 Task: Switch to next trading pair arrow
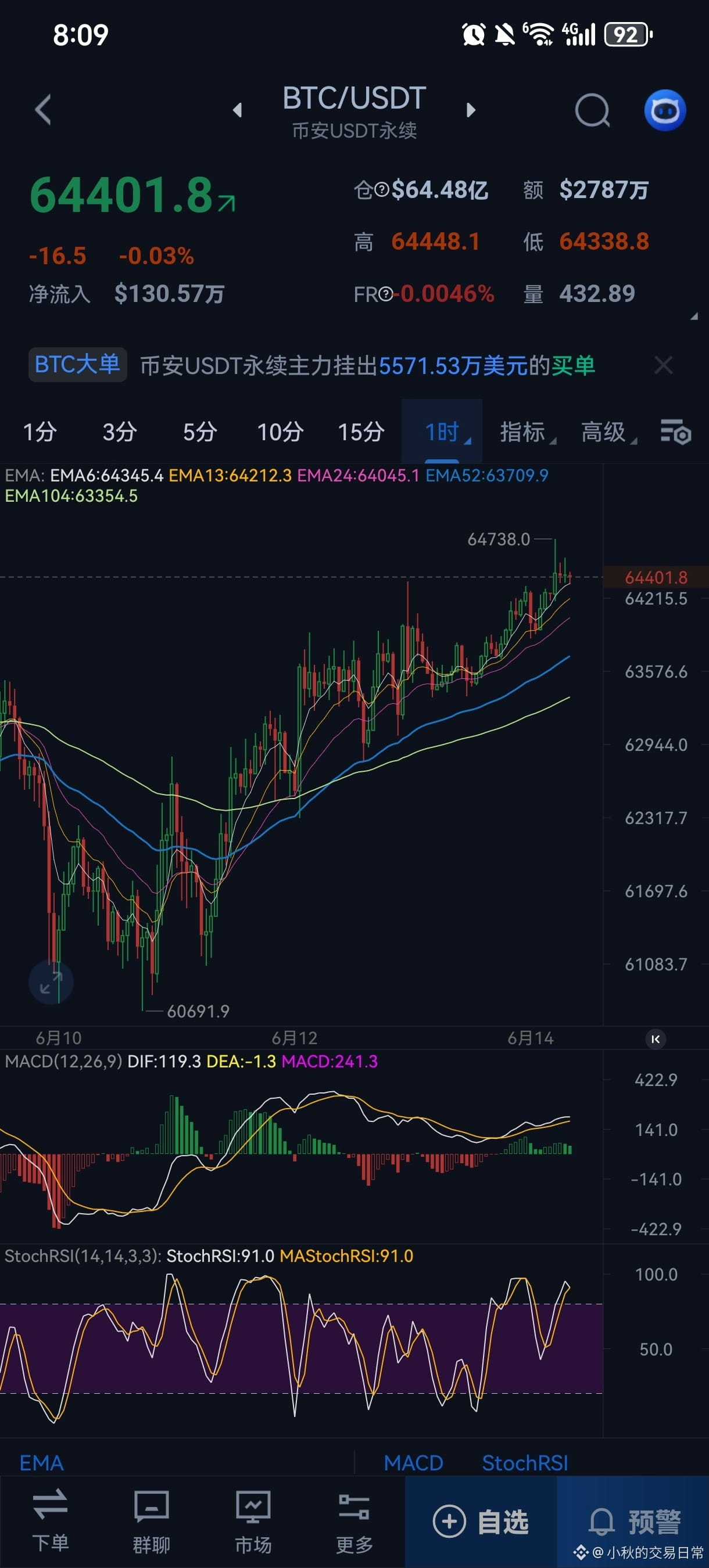[x=470, y=110]
